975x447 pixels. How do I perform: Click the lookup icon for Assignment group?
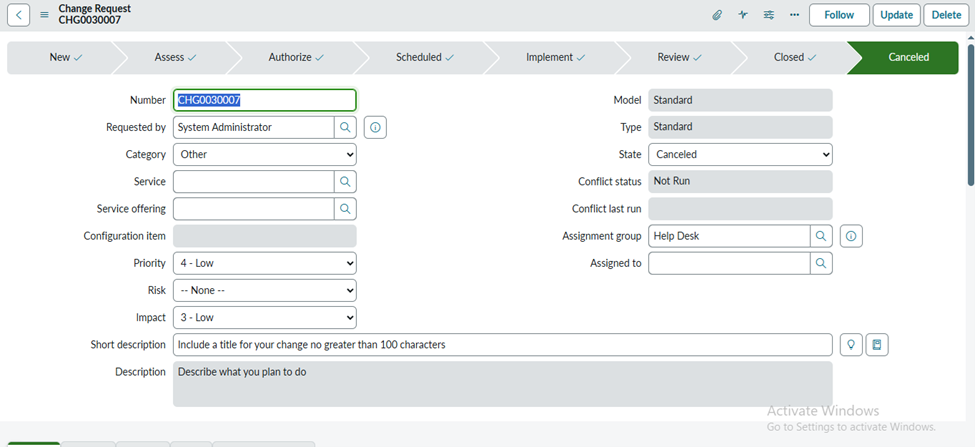(821, 236)
